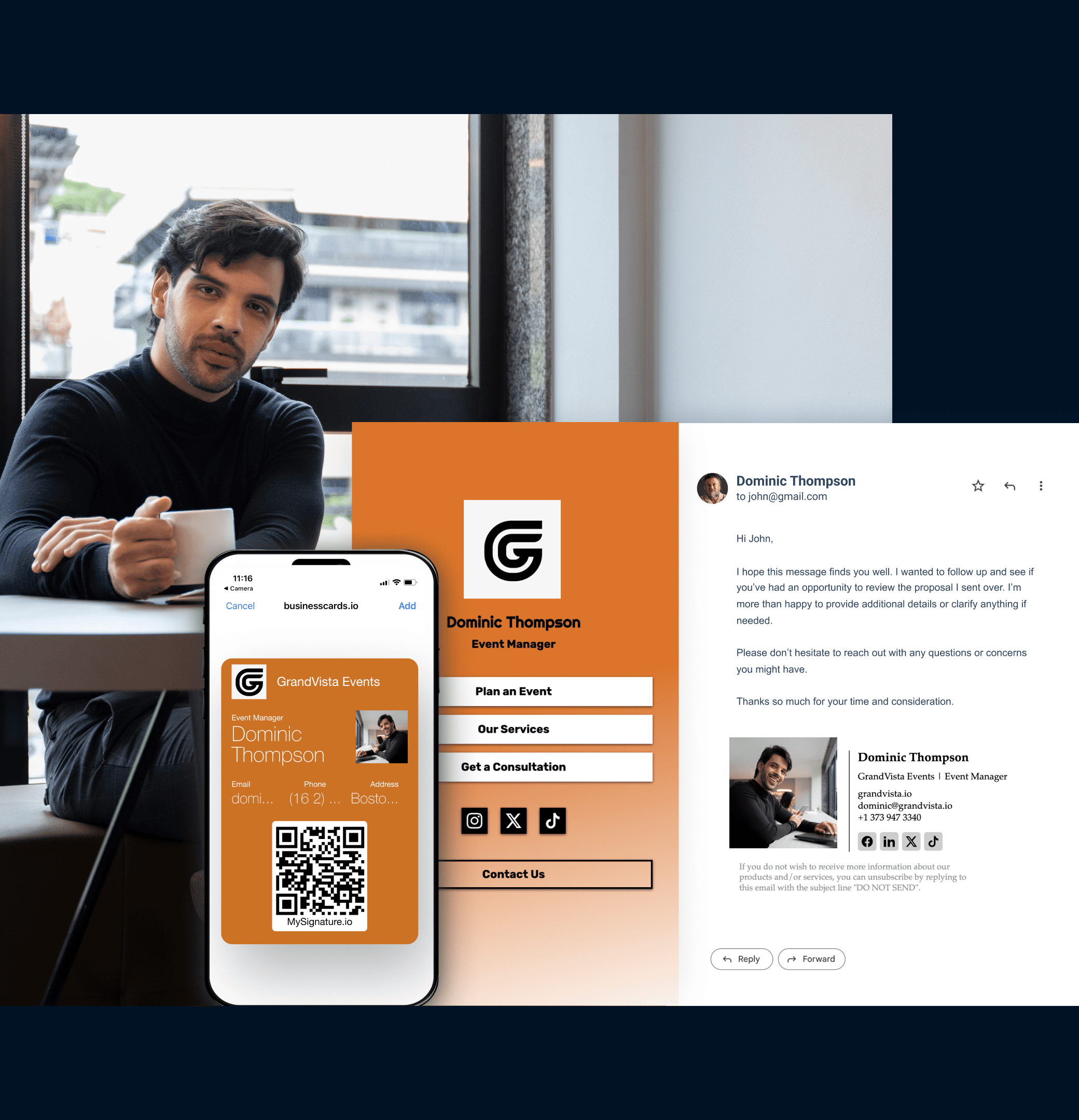The image size is (1079, 1120).
Task: Click the Forward button on the email
Action: click(x=811, y=958)
